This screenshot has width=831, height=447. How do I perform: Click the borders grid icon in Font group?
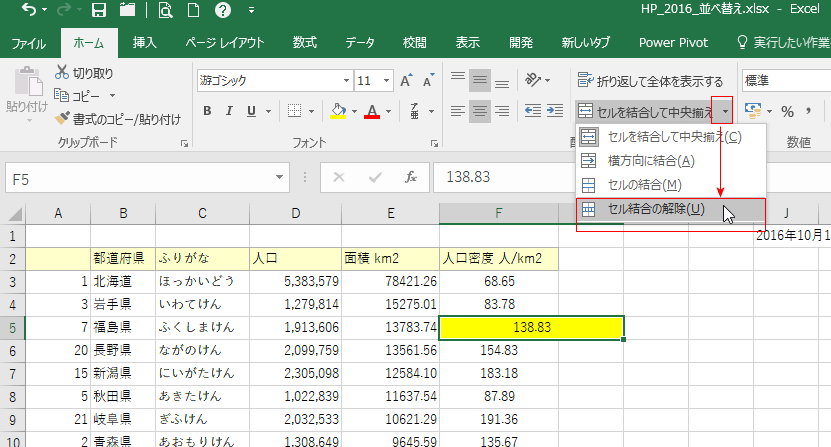[x=295, y=111]
